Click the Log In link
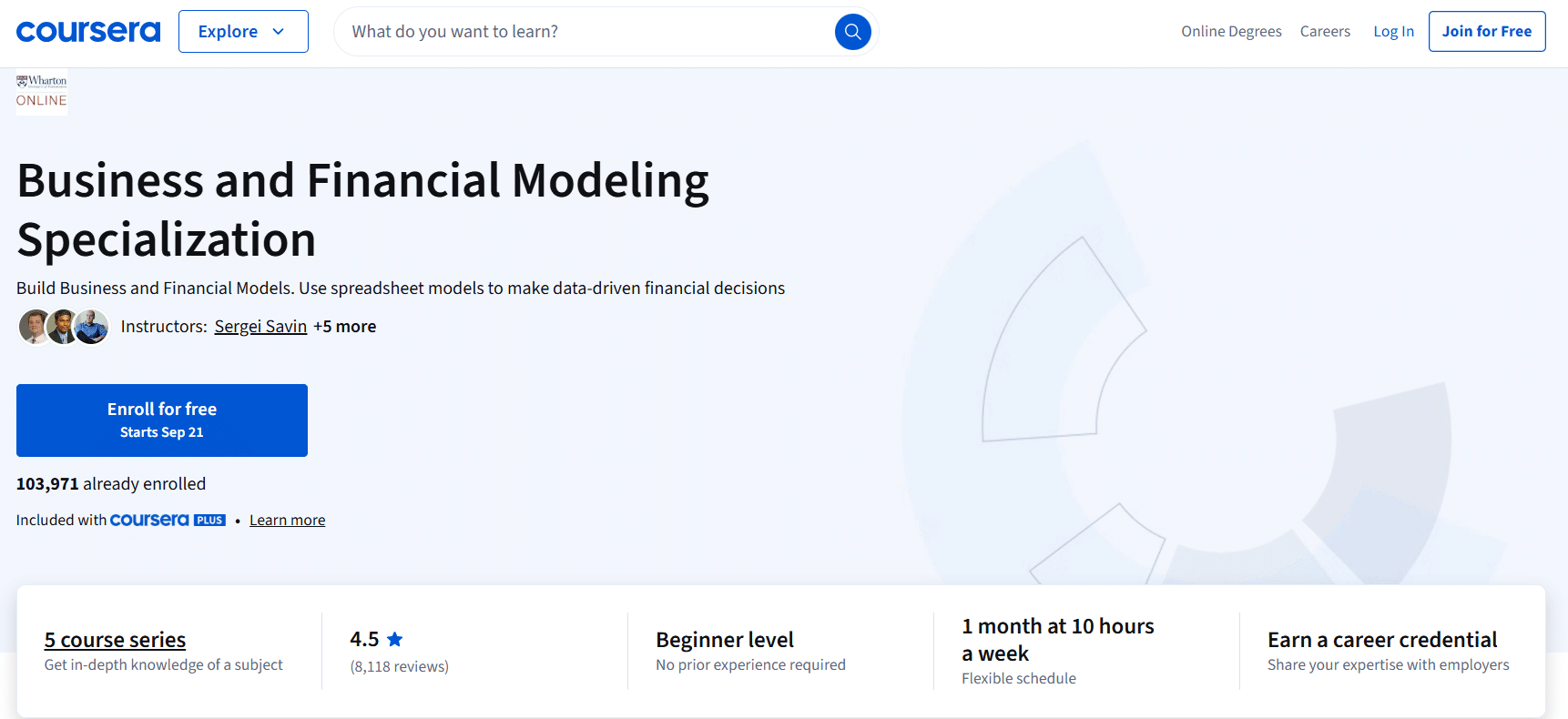1568x719 pixels. 1393,32
